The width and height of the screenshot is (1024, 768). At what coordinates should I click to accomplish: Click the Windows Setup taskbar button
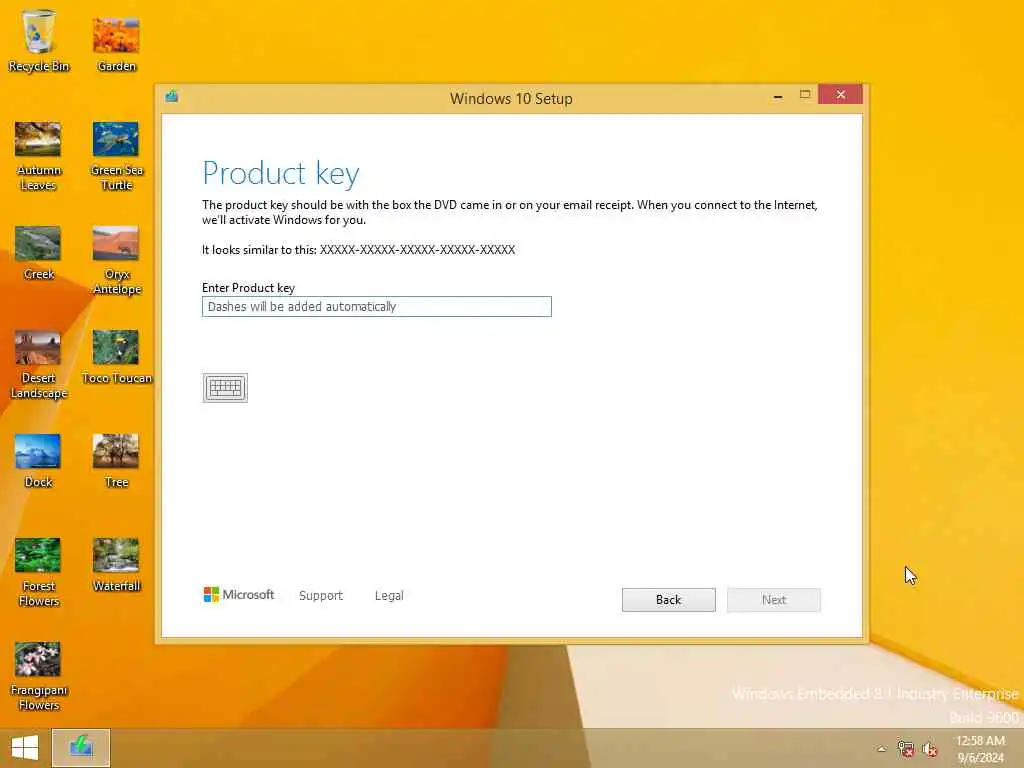[81, 748]
